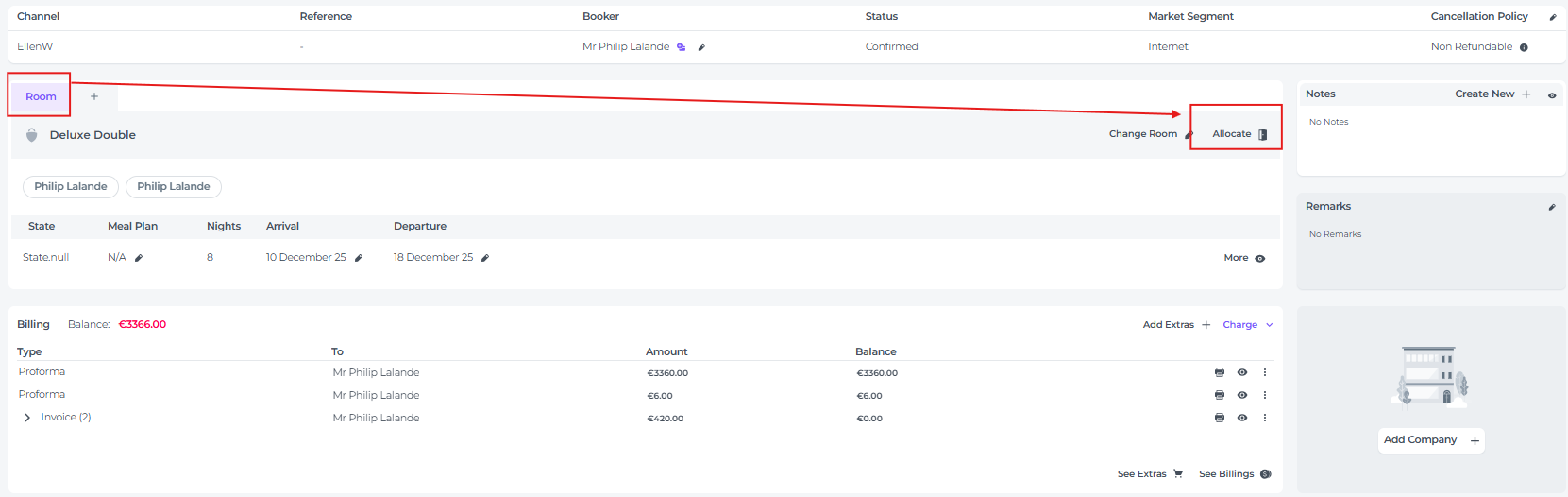
Task: Click the Meal Plan edit pencil
Action: 139,258
